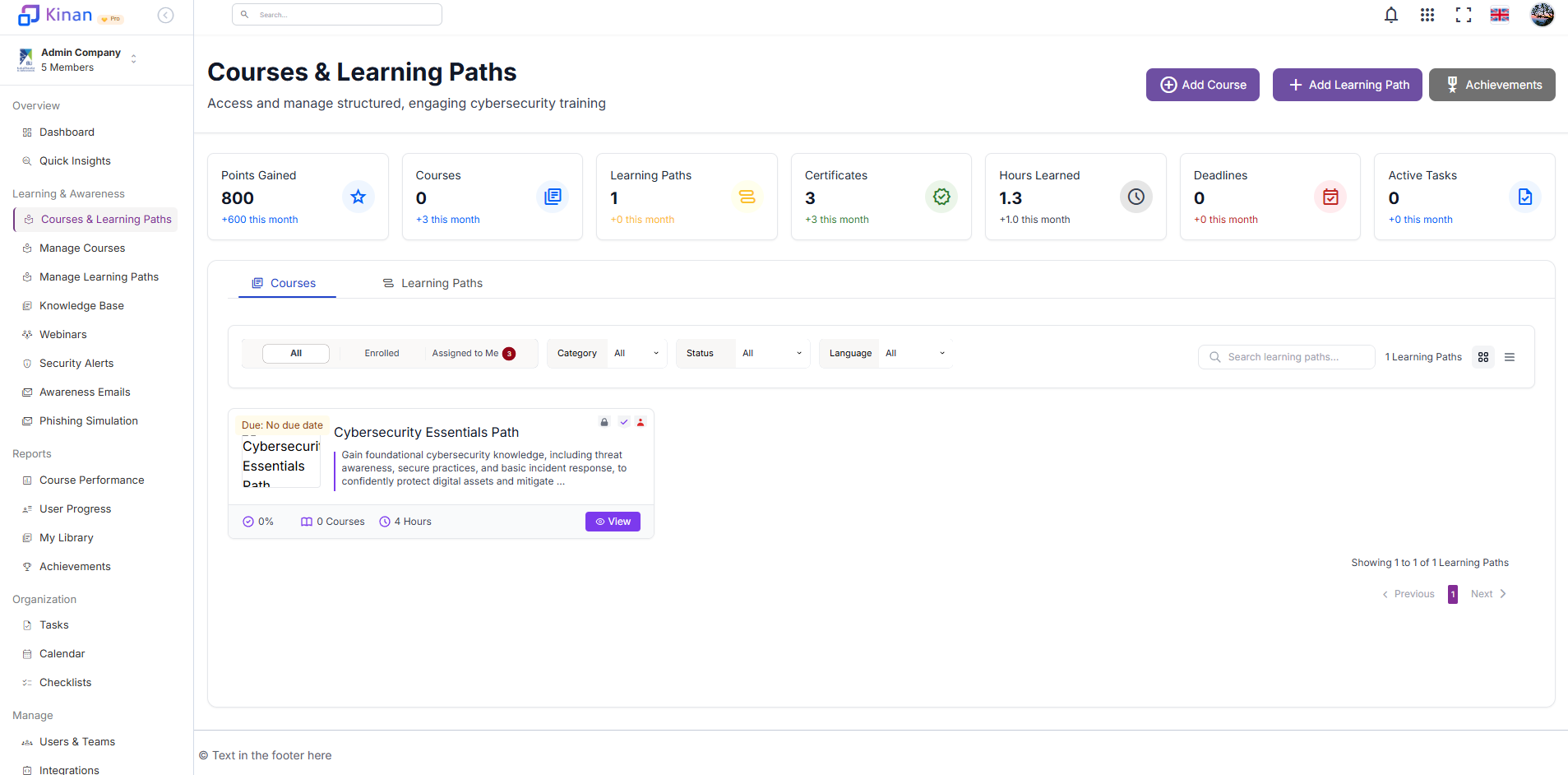This screenshot has height=775, width=1568.
Task: Click the lock icon on the learning path card
Action: (604, 421)
